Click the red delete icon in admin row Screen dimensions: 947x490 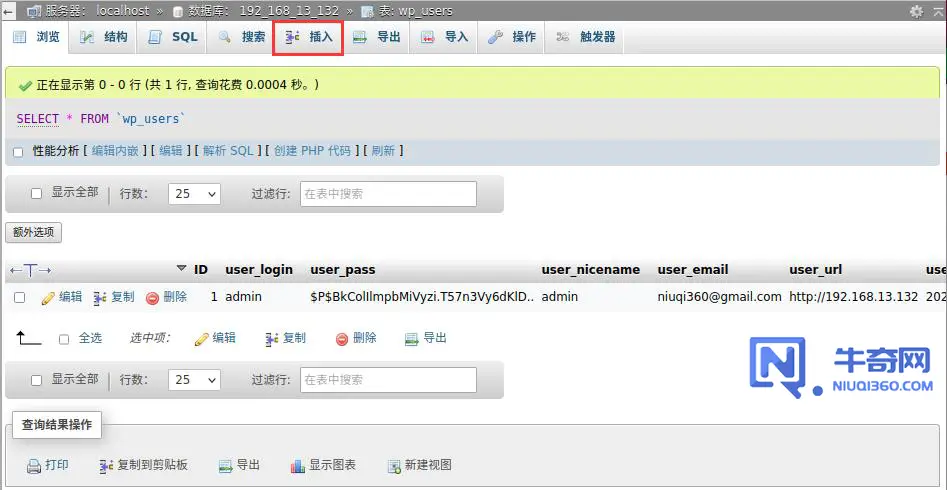click(x=153, y=298)
